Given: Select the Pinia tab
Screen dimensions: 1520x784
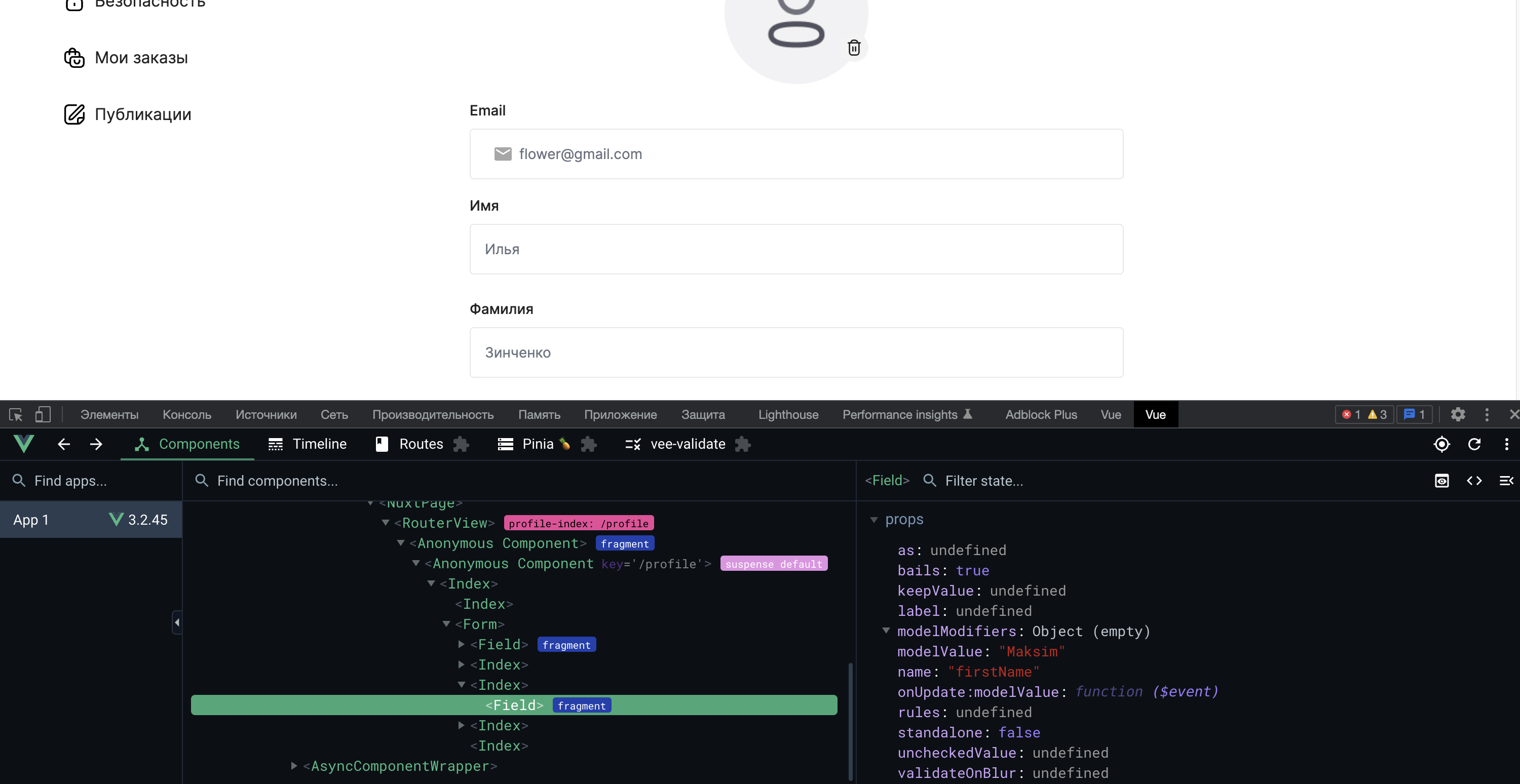Looking at the screenshot, I should (534, 444).
